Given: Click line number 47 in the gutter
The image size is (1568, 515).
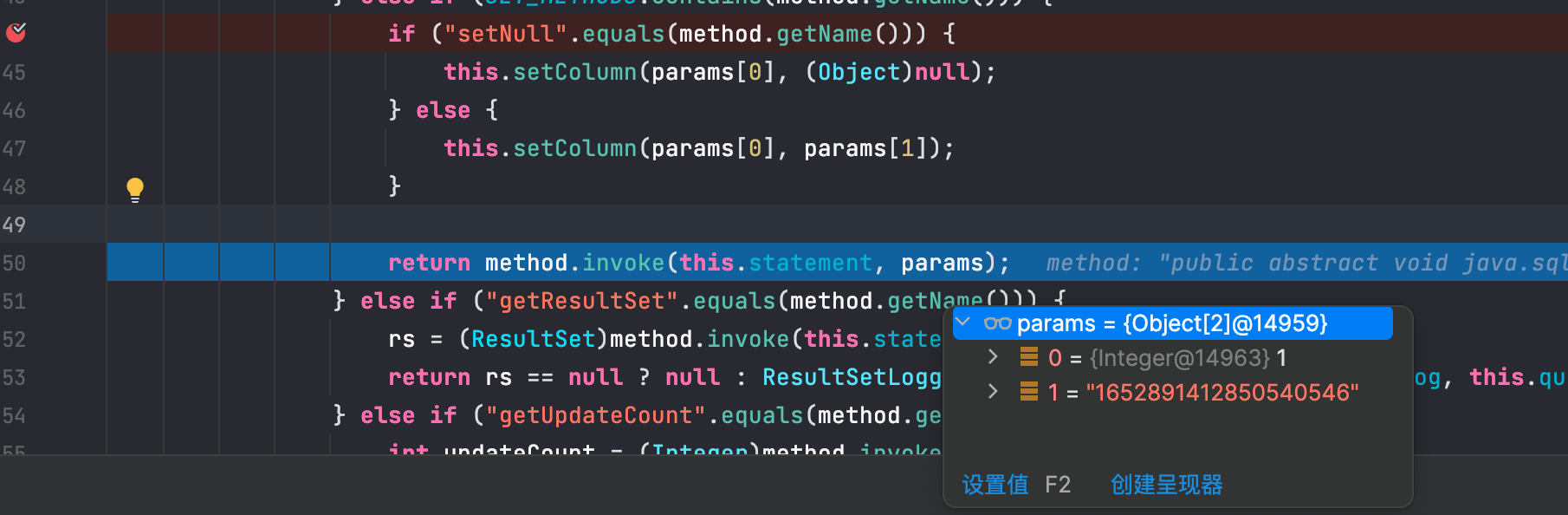Looking at the screenshot, I should click(15, 148).
